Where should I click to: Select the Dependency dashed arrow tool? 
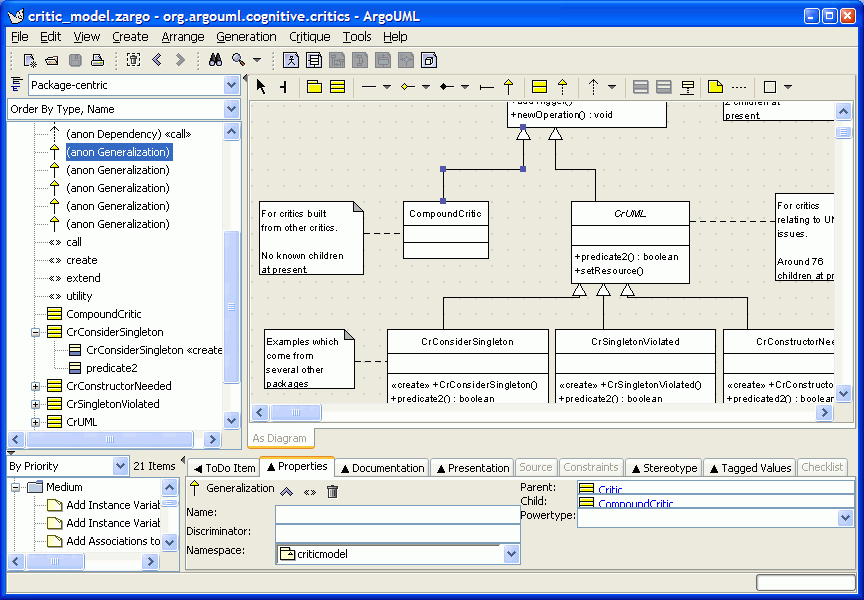coord(593,87)
